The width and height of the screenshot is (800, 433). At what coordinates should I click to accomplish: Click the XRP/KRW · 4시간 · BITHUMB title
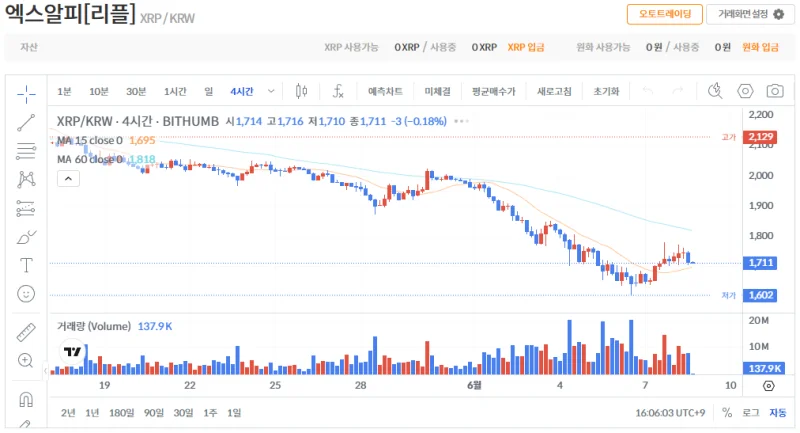(x=138, y=121)
